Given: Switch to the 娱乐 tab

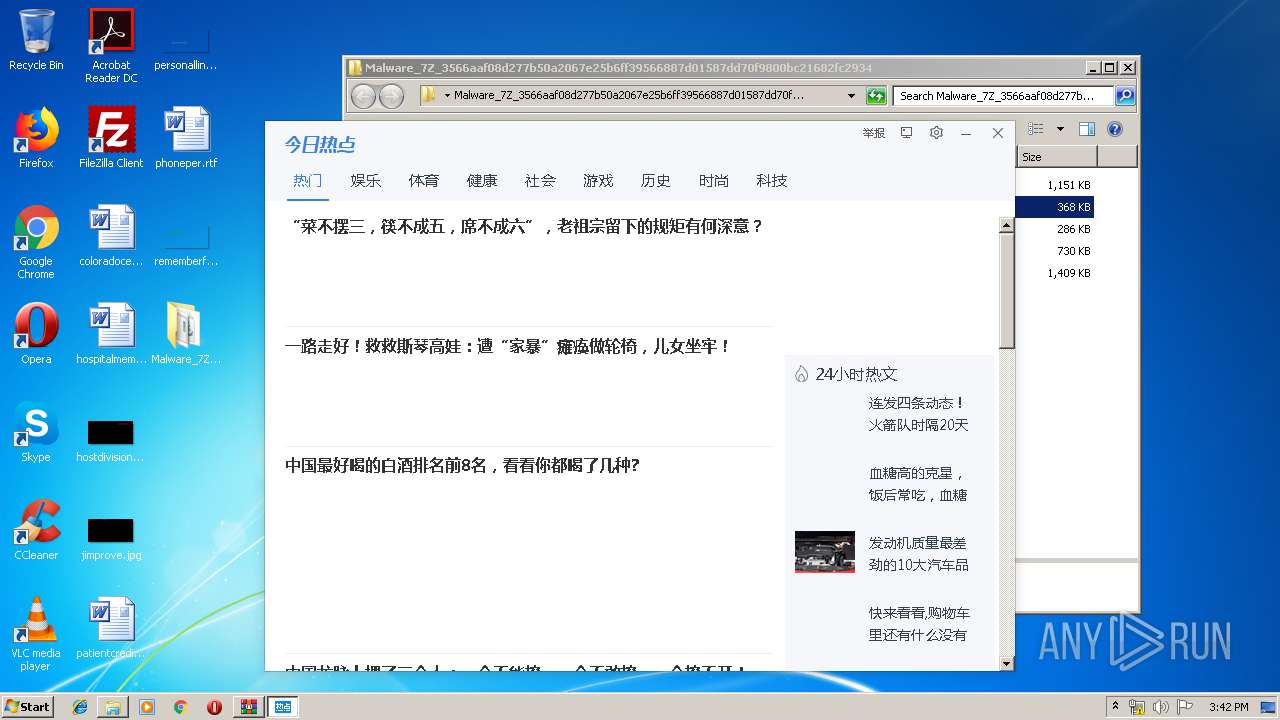Looking at the screenshot, I should click(x=366, y=181).
